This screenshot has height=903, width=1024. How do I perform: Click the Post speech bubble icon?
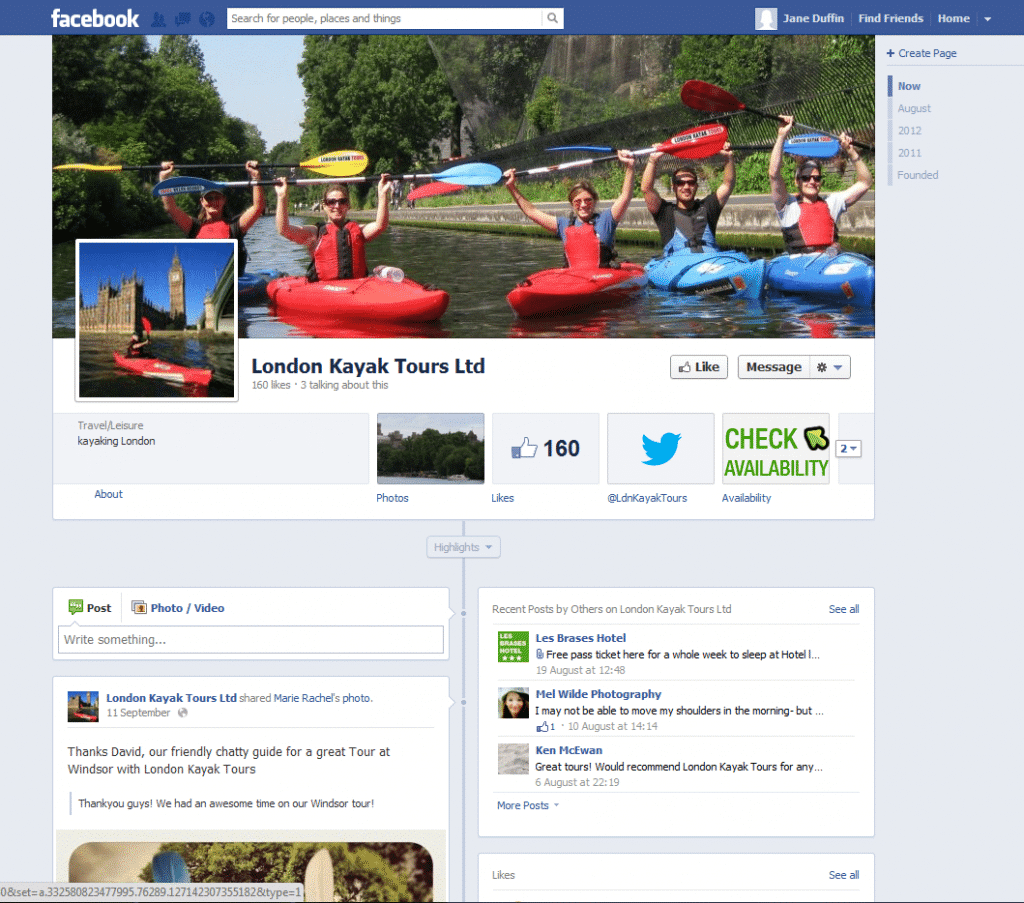(76, 607)
